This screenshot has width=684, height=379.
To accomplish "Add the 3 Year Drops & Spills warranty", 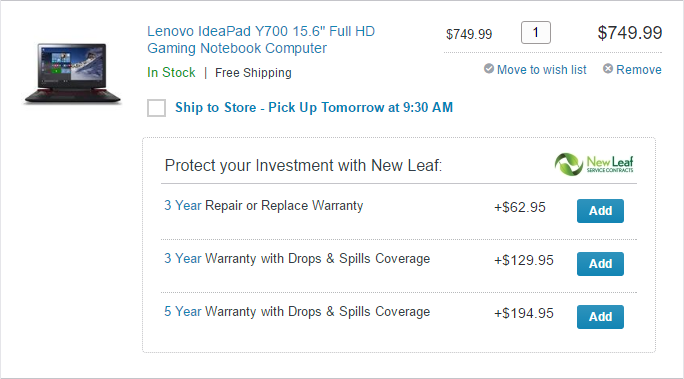I will tap(600, 264).
